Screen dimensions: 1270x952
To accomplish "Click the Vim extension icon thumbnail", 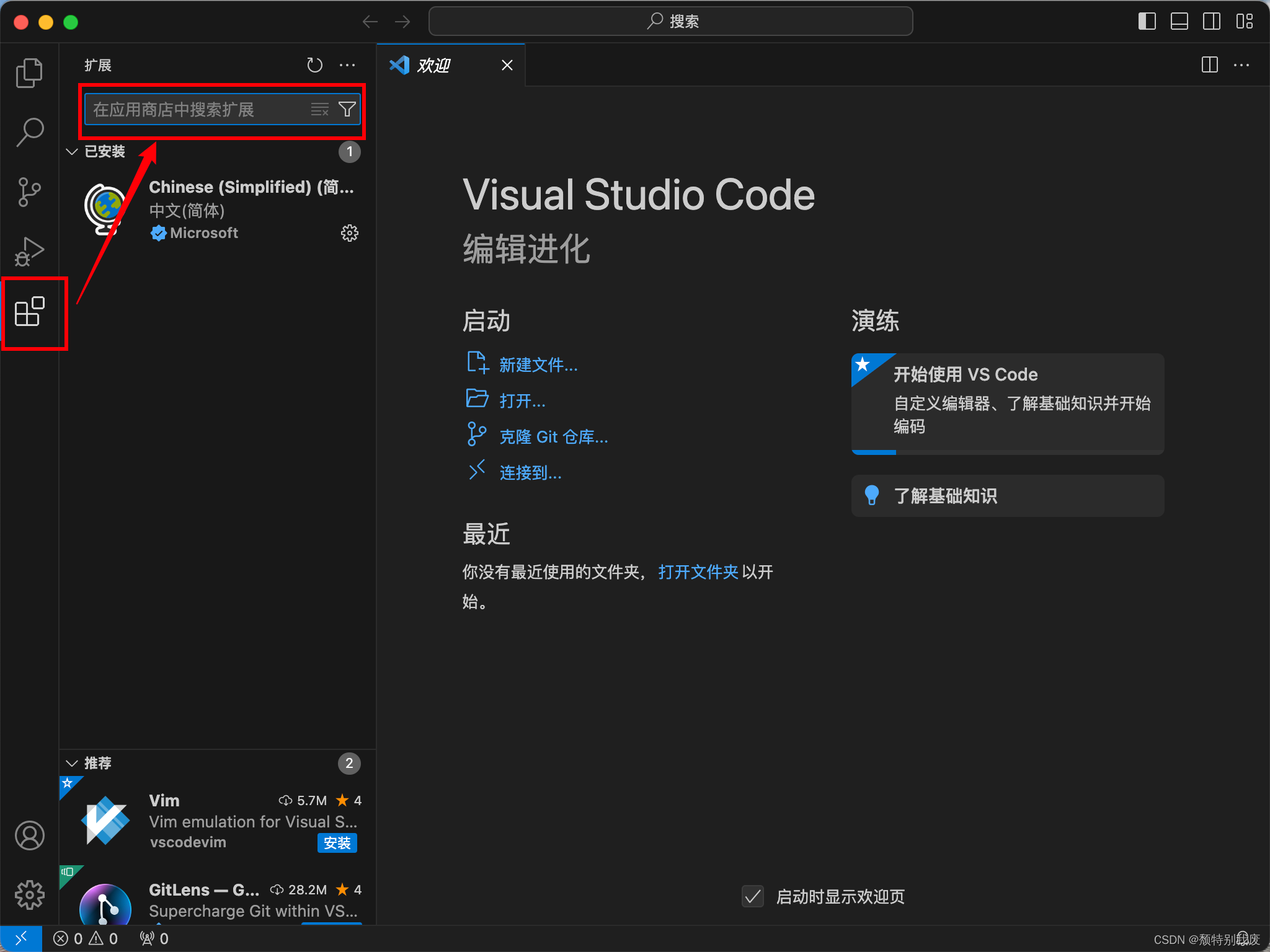I will [105, 821].
